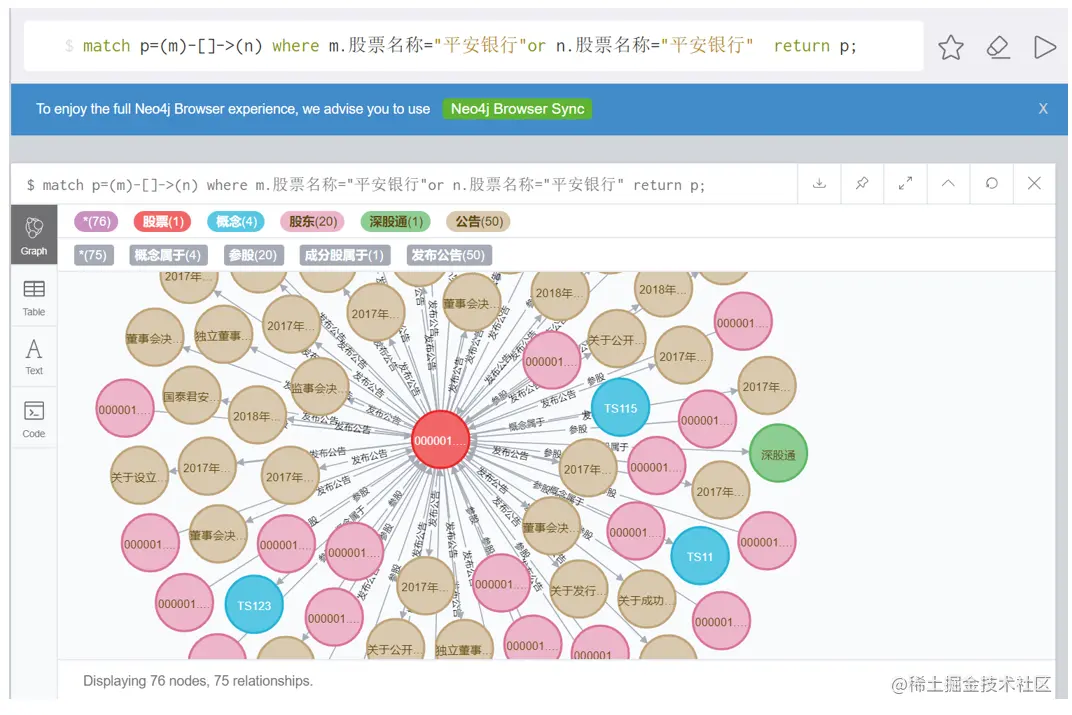Screen dimensions: 1072x715
Task: Select the blue TS115 concept node
Action: (620, 408)
